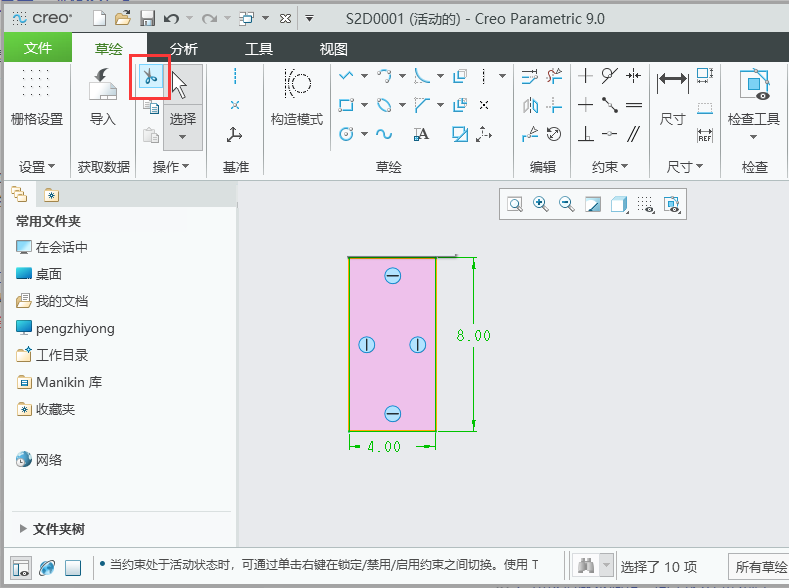This screenshot has width=789, height=588.
Task: Click the Thicken edge tool
Action: coord(460,105)
